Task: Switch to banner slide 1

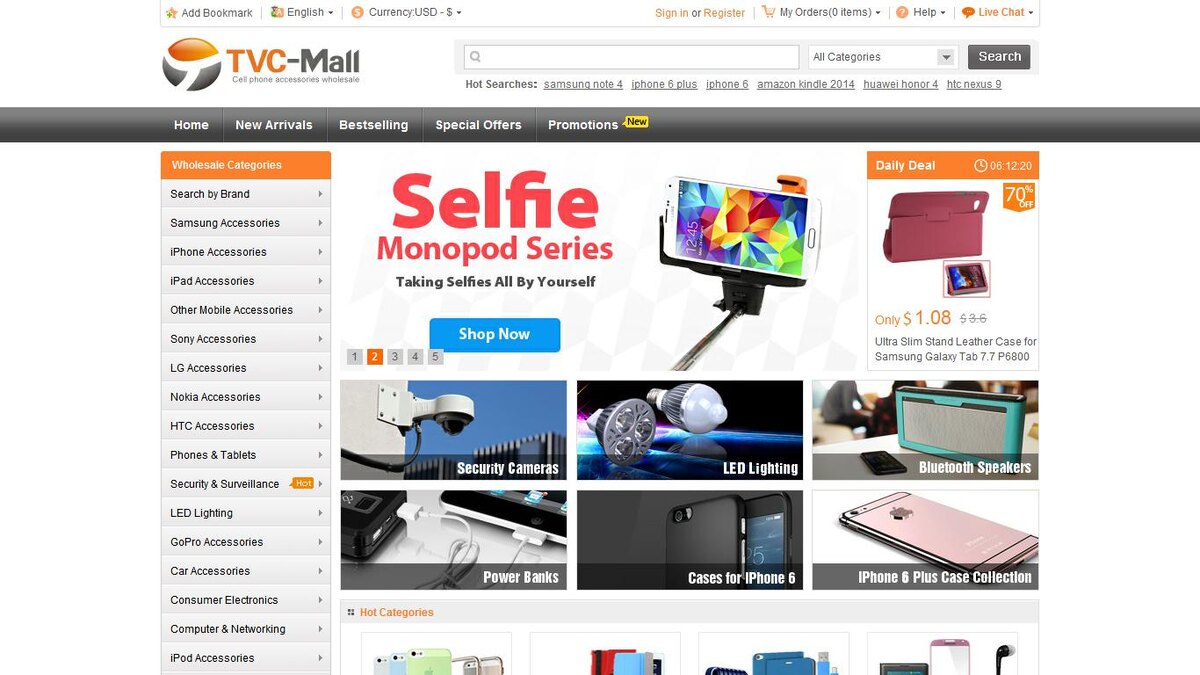Action: pos(355,357)
